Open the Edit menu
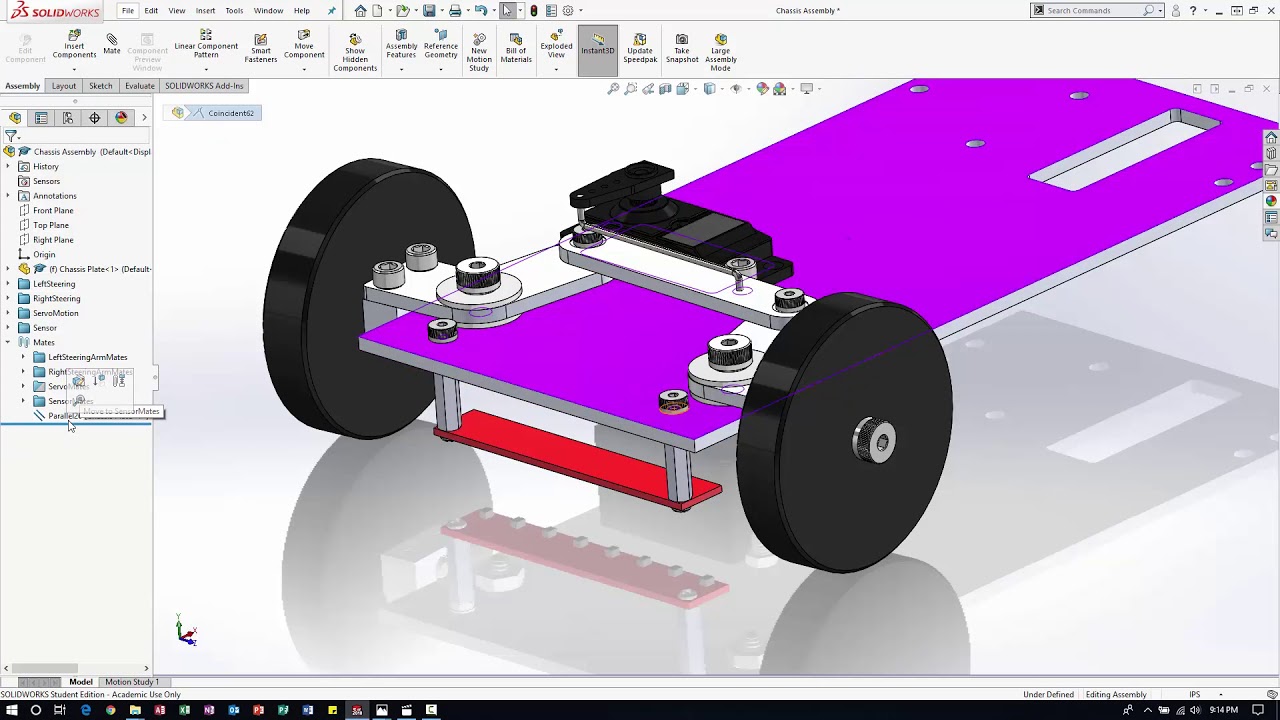The width and height of the screenshot is (1280, 720). click(x=151, y=11)
